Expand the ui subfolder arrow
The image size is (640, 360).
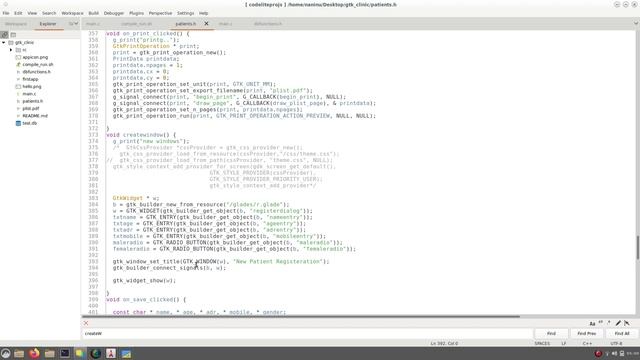(11, 50)
